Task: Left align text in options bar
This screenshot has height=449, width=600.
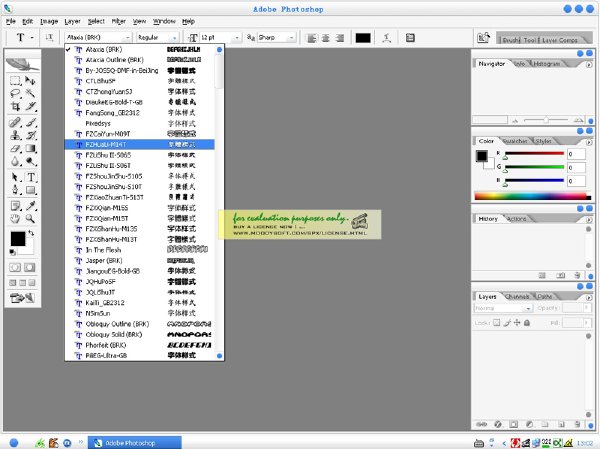Action: (312, 38)
